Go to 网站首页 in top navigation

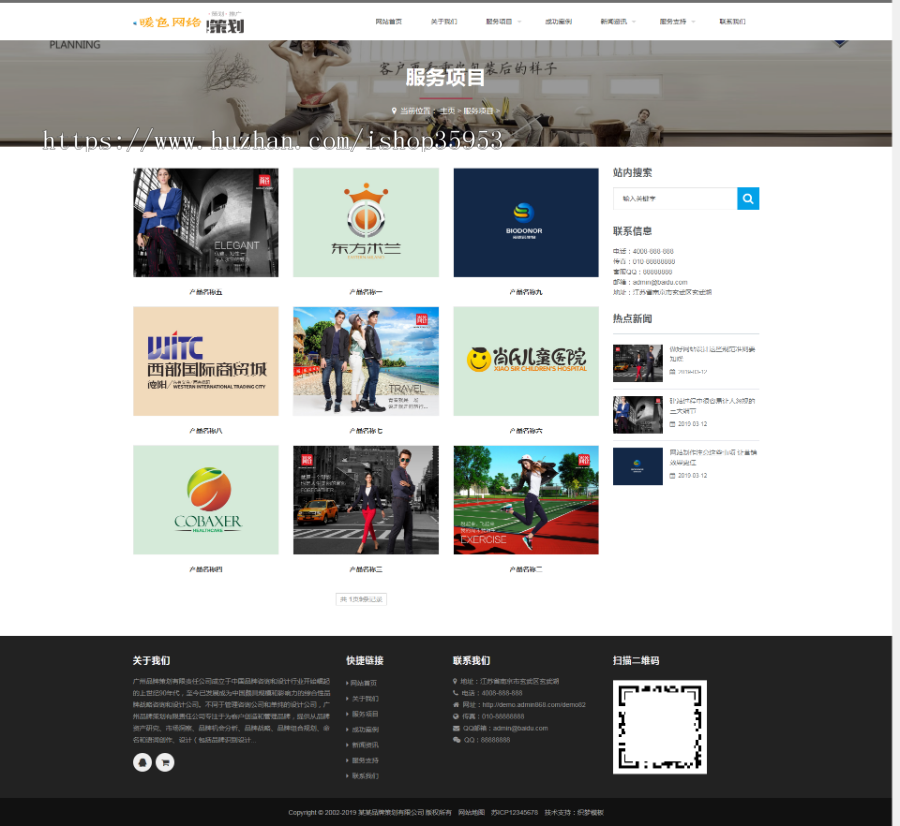pos(388,21)
